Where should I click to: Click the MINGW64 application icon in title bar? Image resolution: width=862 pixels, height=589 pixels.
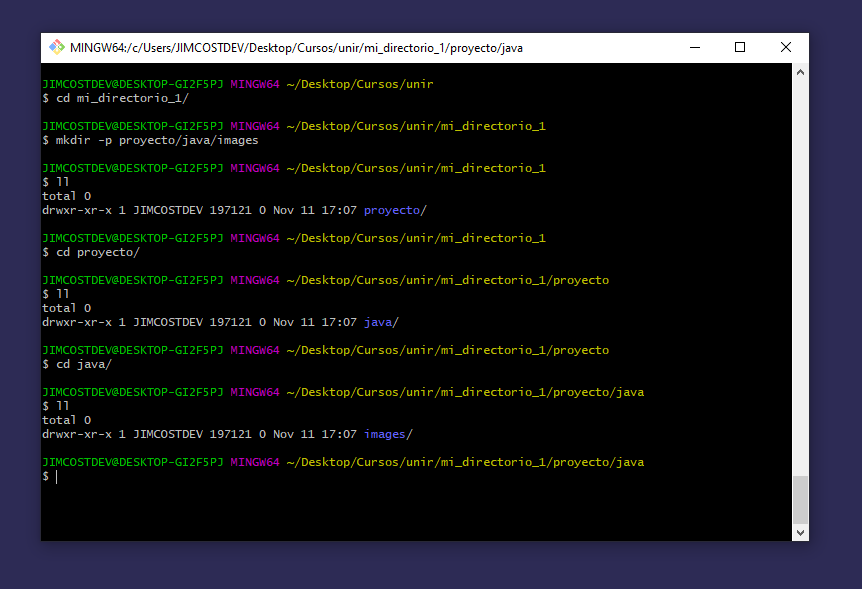pos(57,46)
